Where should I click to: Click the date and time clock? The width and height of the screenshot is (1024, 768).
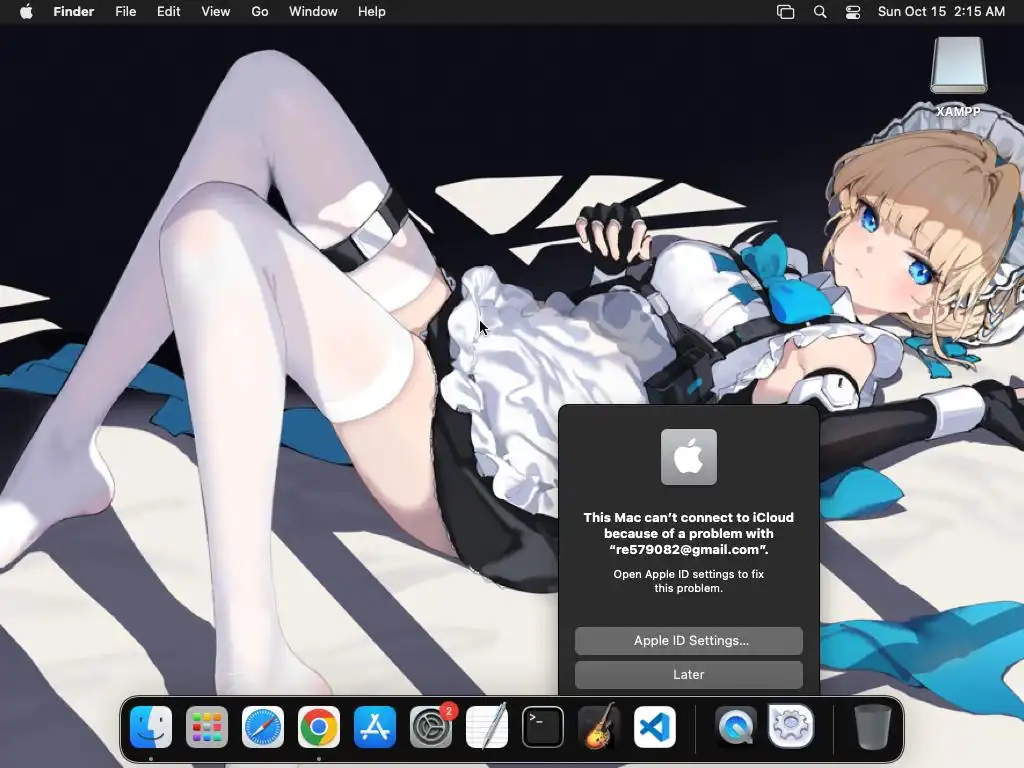pyautogui.click(x=941, y=12)
